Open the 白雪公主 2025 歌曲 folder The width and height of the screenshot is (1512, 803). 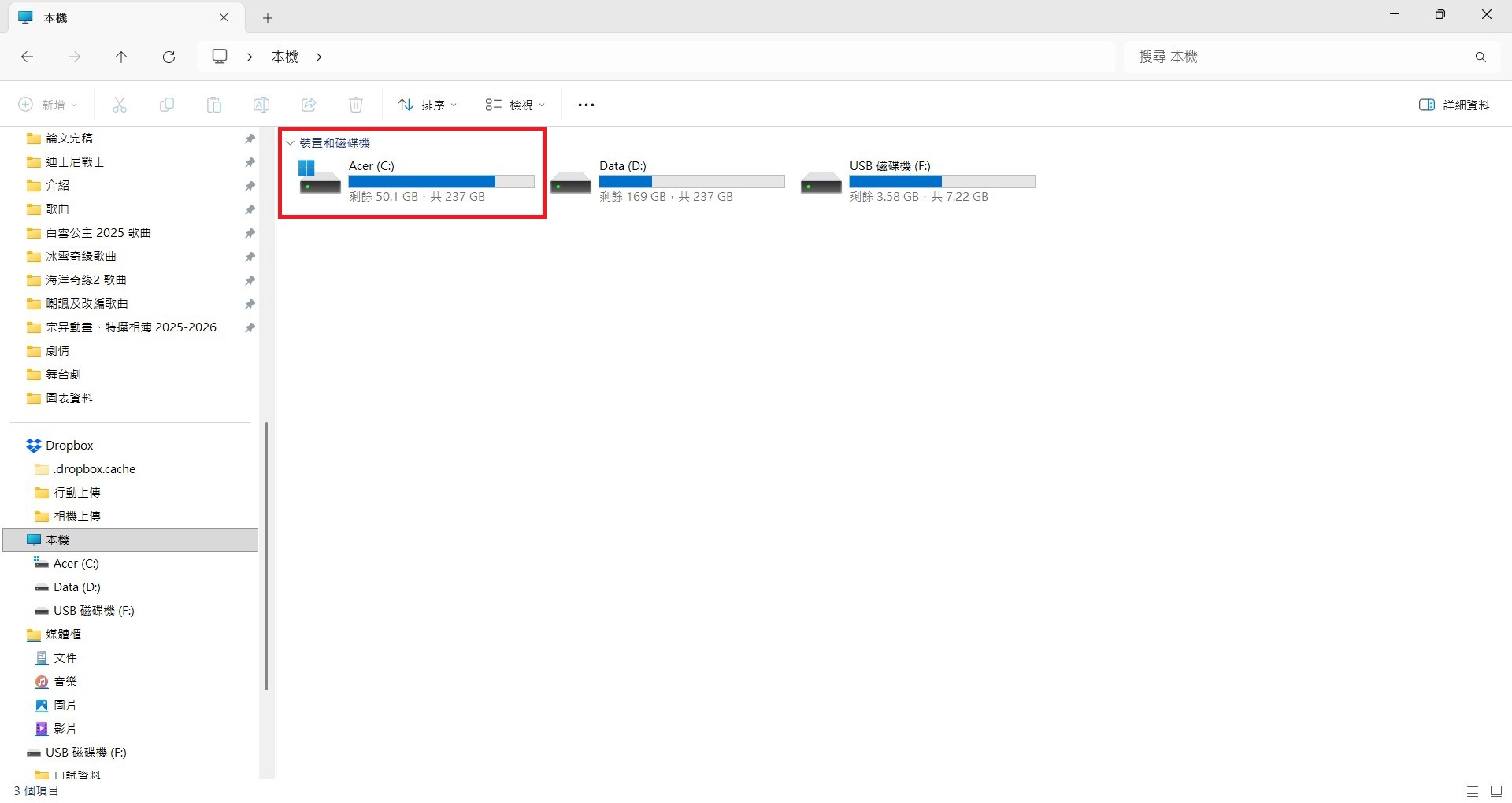point(98,233)
